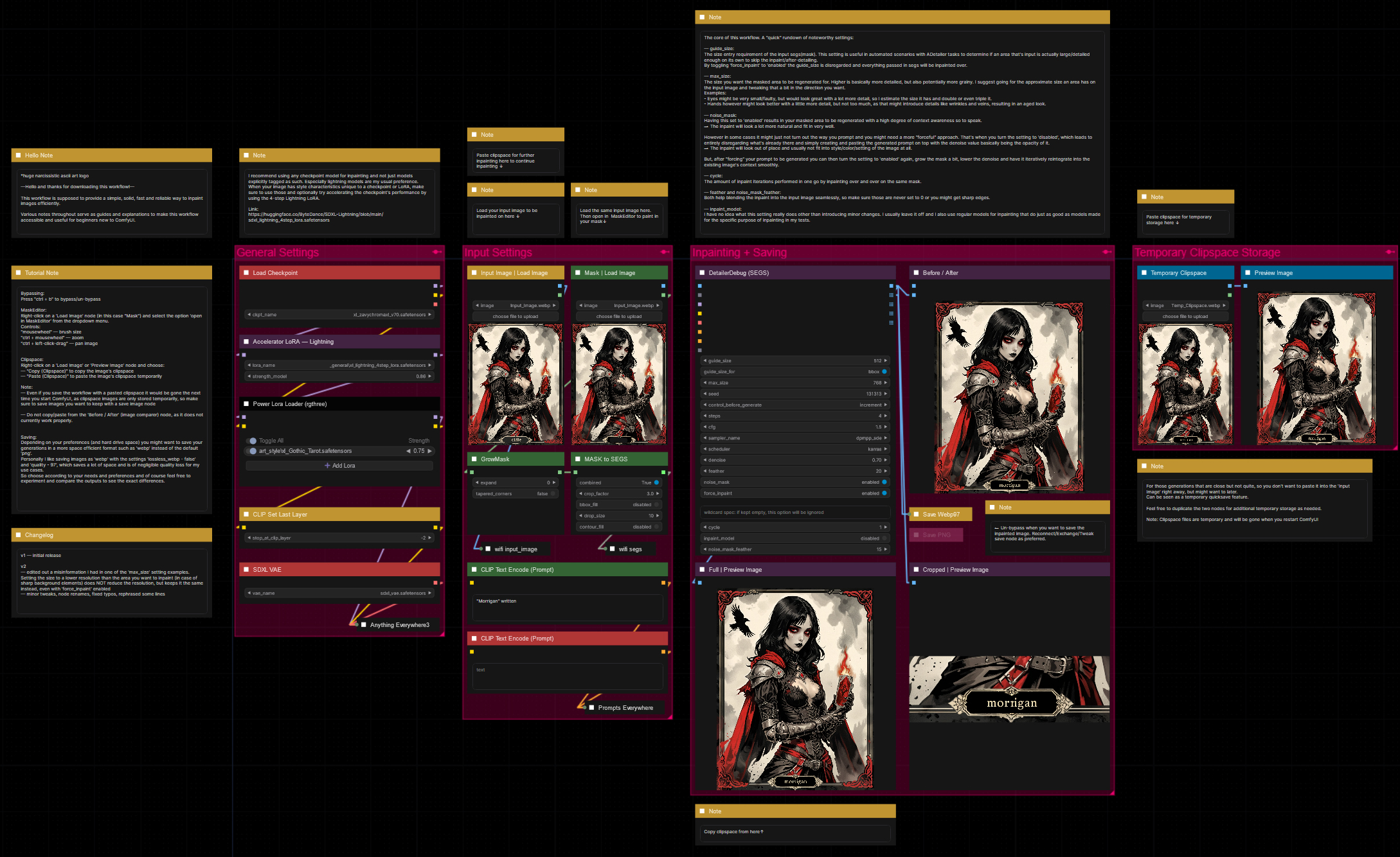Screen dimensions: 1400x857
Task: Click the strength_model slider widget in Accelerator LoRA
Action: pyautogui.click(x=339, y=376)
